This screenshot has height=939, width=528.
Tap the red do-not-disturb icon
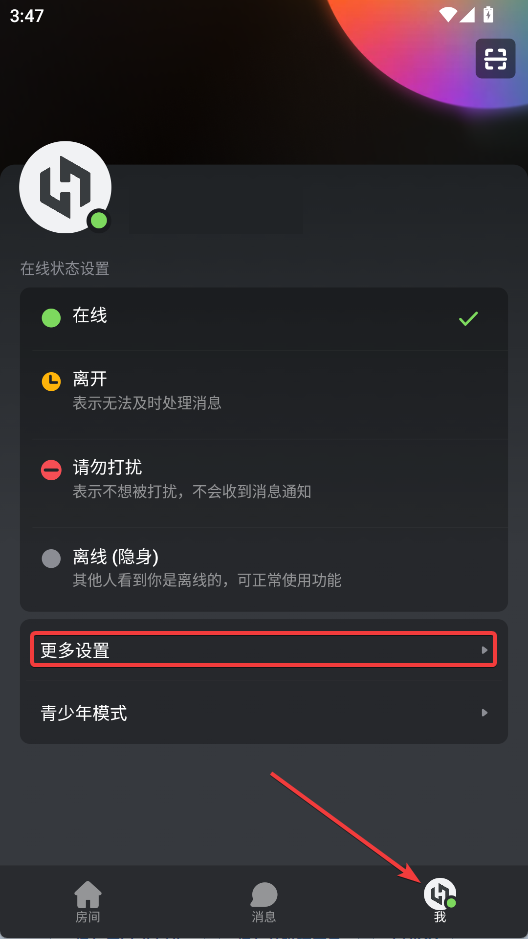51,470
